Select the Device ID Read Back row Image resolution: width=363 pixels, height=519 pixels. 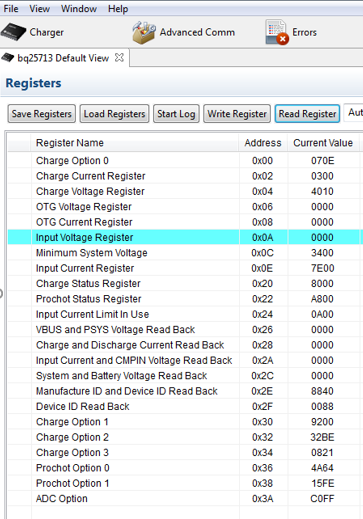click(x=184, y=406)
